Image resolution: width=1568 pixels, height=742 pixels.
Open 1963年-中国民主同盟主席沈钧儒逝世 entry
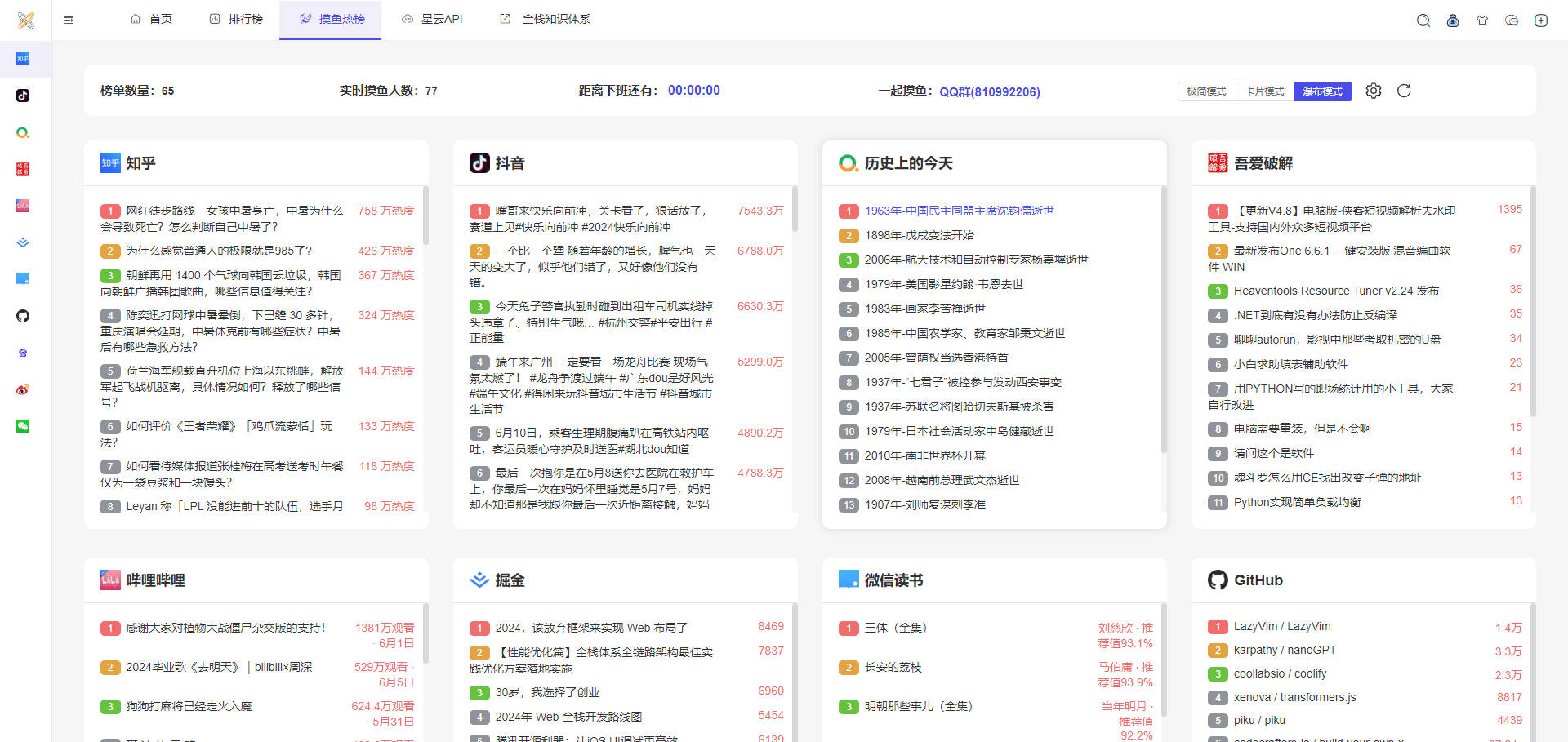point(959,211)
